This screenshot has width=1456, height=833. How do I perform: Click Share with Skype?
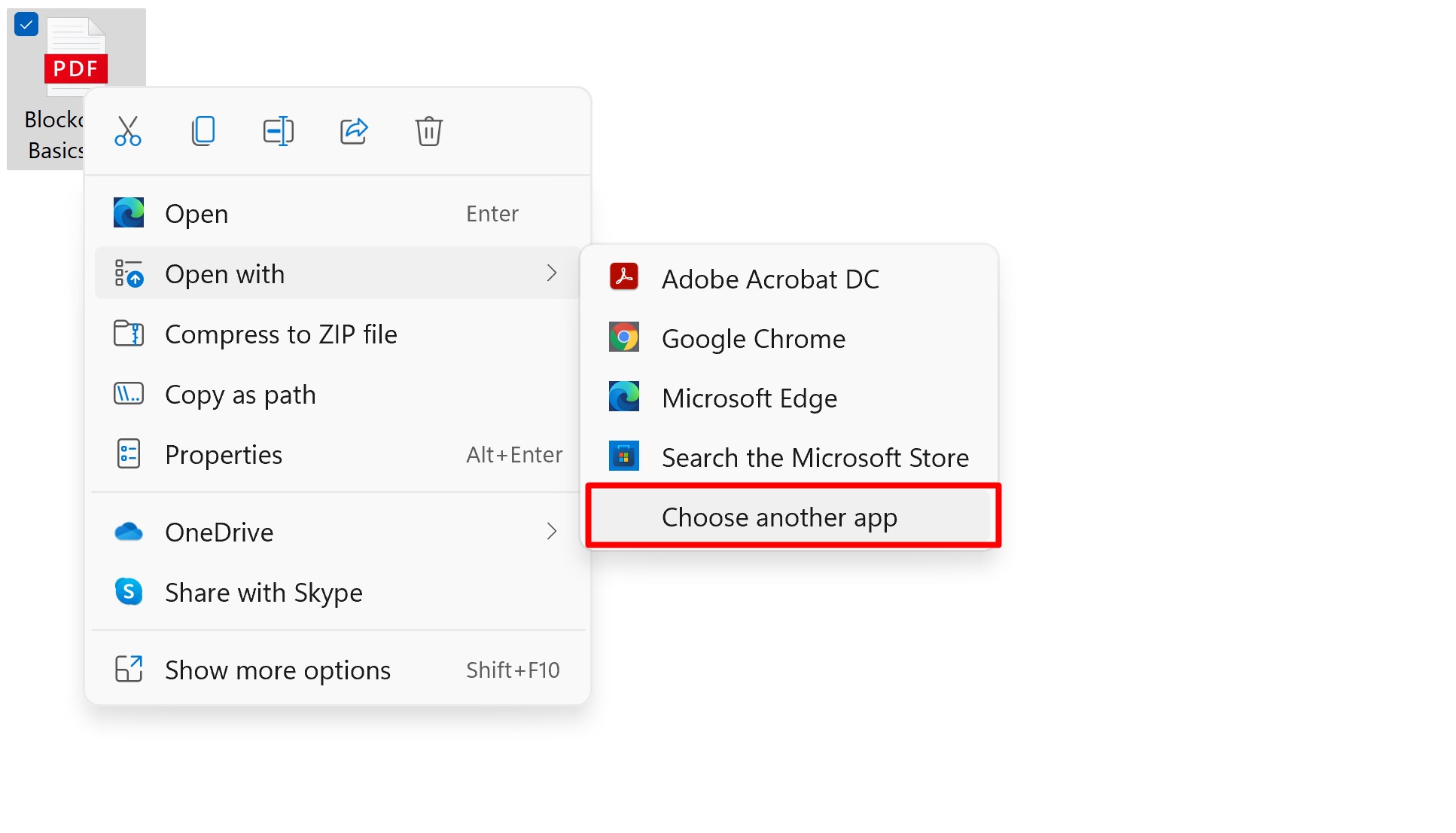click(263, 593)
